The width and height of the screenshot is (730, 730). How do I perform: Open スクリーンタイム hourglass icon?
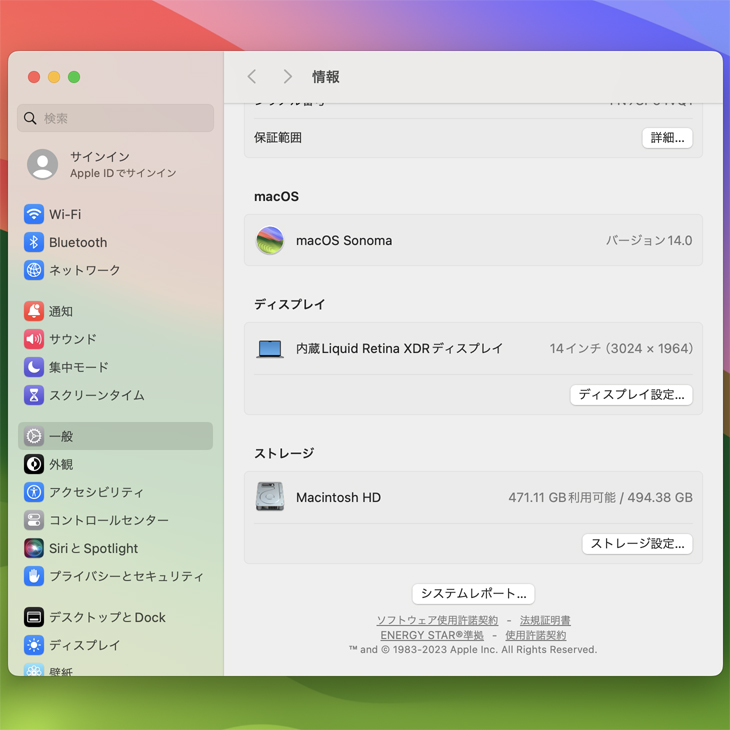click(x=34, y=395)
